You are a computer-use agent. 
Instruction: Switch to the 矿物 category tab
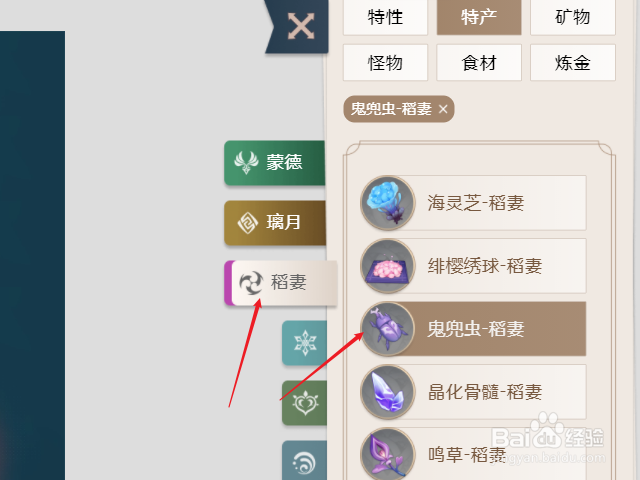(573, 18)
